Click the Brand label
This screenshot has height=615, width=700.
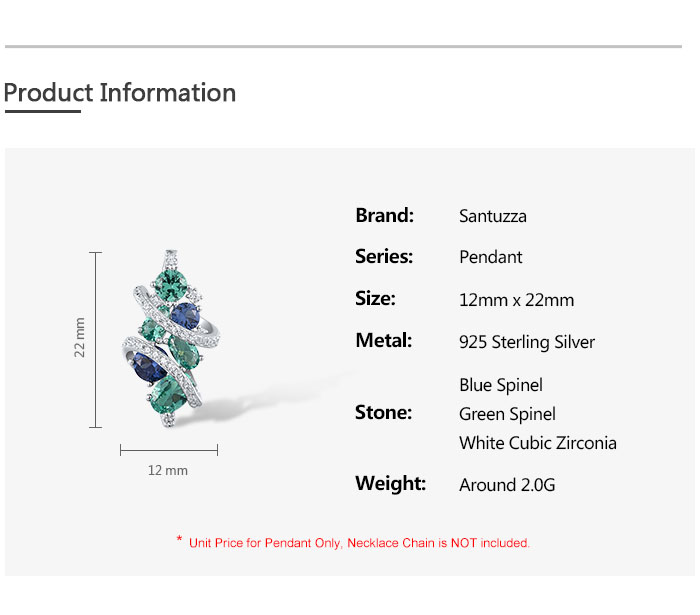pyautogui.click(x=384, y=215)
